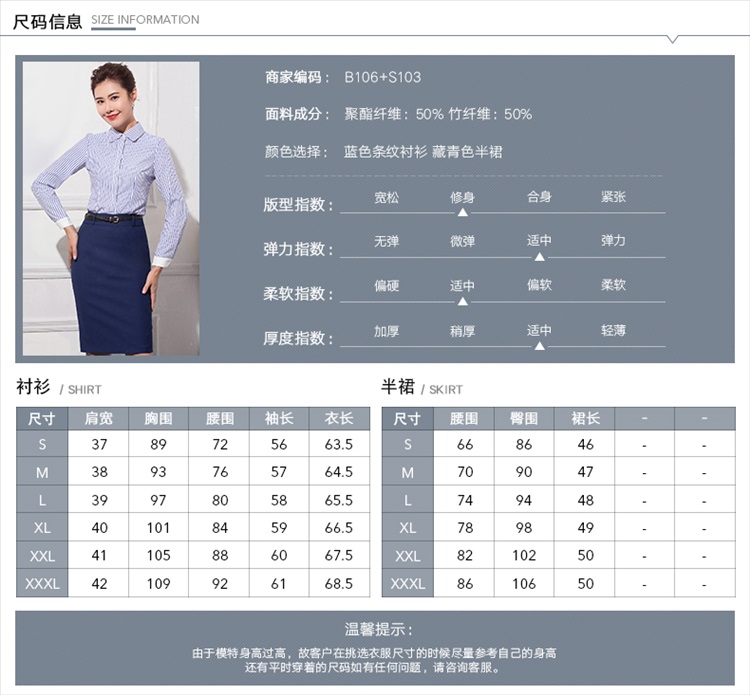Select the XXXL size cell in skirt table
This screenshot has width=750, height=695.
407,584
